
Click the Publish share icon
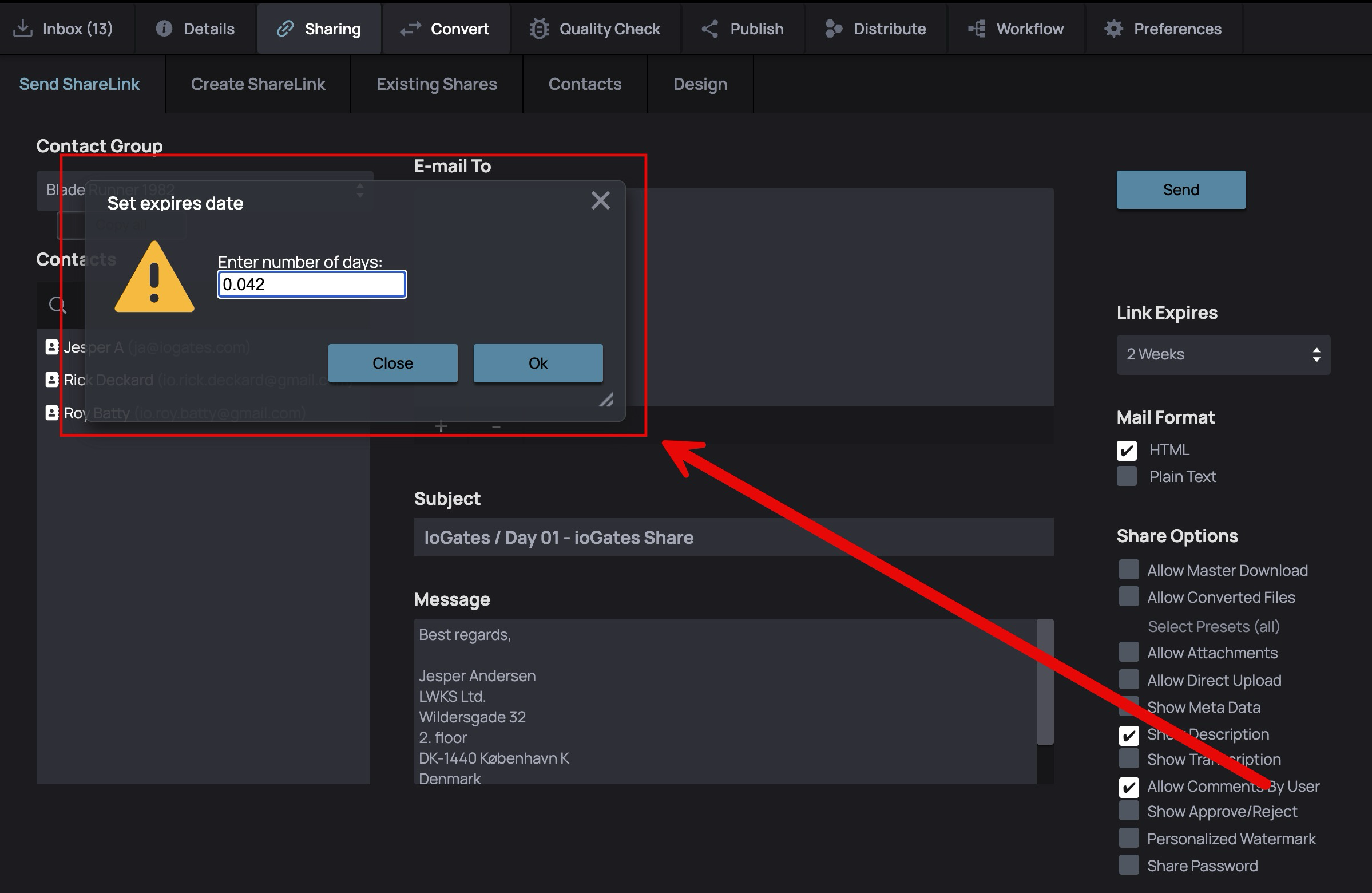click(x=709, y=28)
